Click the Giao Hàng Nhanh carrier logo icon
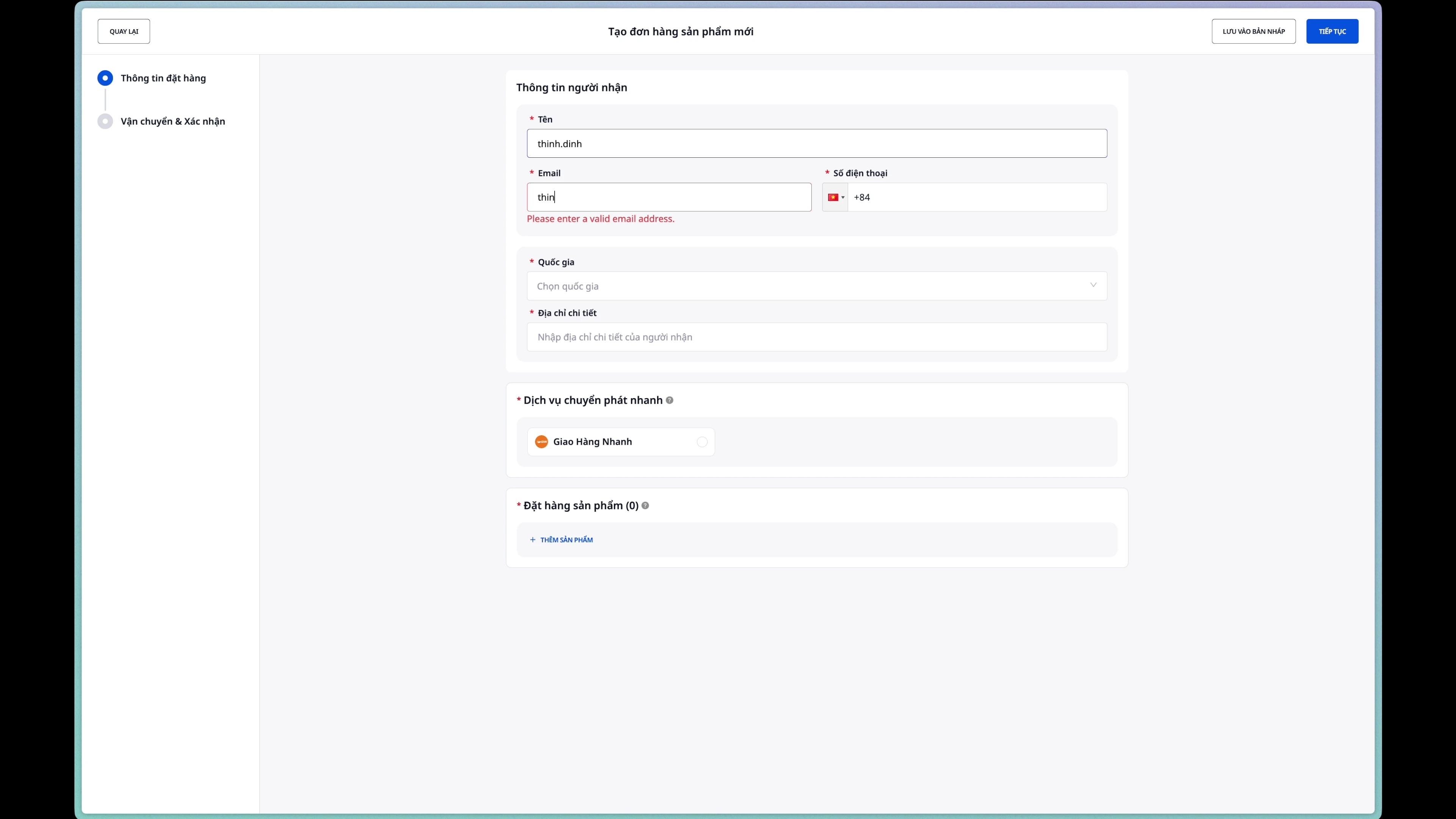1456x819 pixels. pyautogui.click(x=541, y=441)
